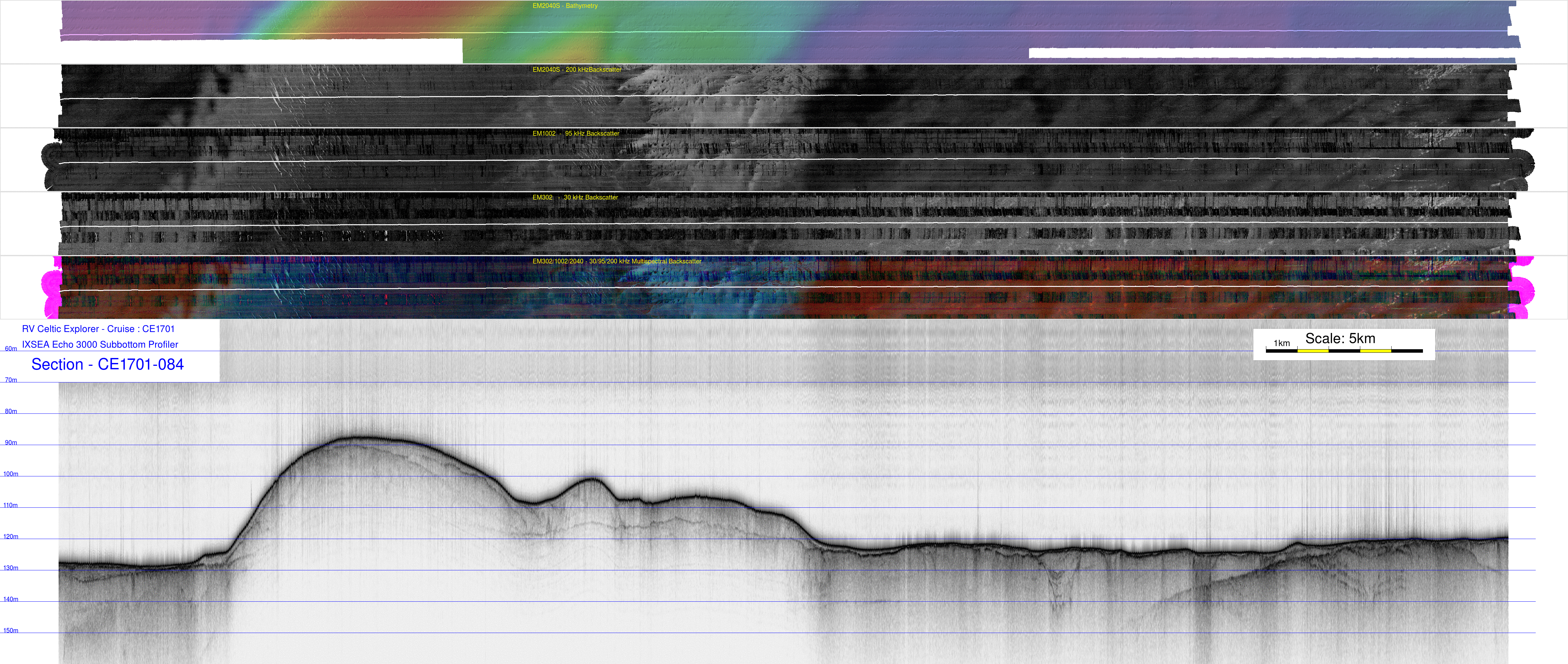Click the 150m depth label

[x=11, y=630]
